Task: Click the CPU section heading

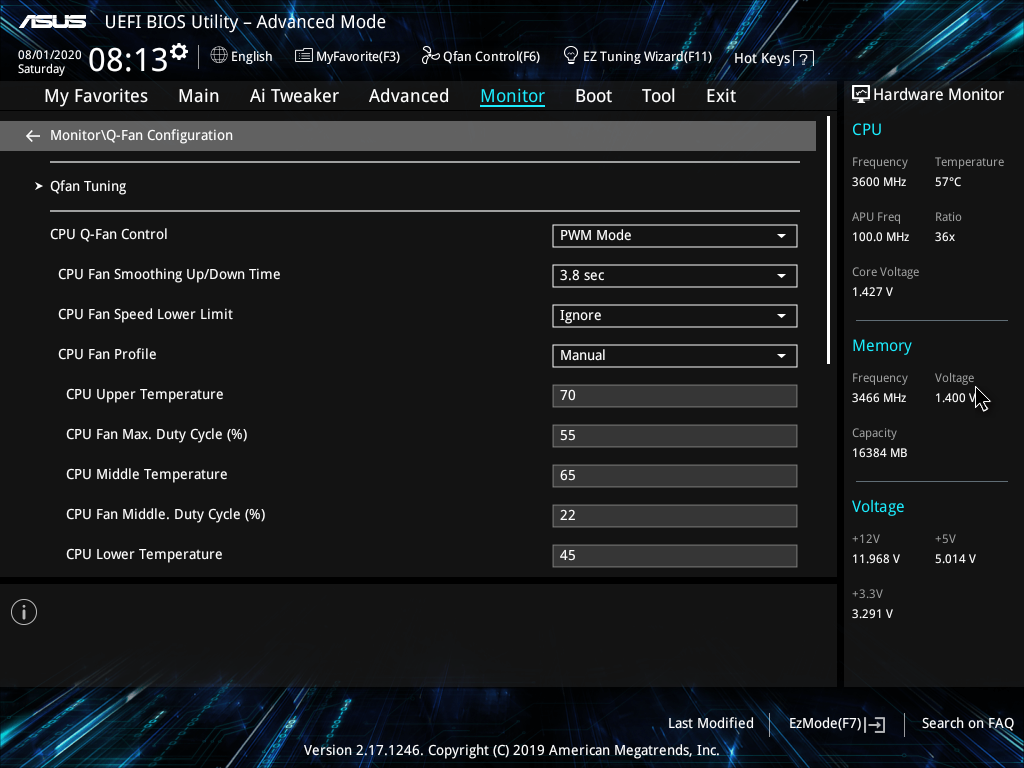Action: click(867, 130)
